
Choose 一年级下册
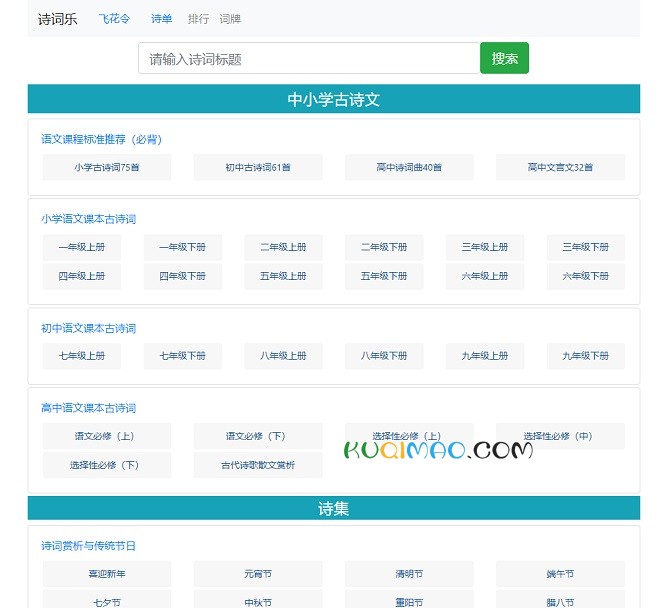(x=183, y=247)
